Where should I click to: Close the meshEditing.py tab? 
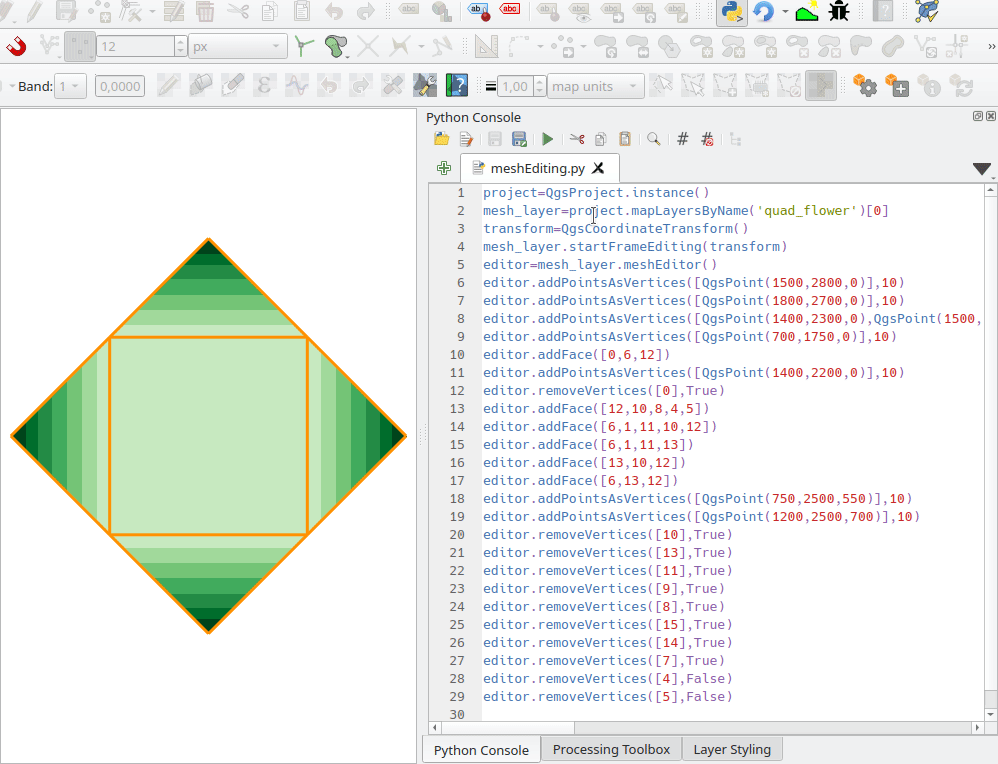[x=599, y=169]
